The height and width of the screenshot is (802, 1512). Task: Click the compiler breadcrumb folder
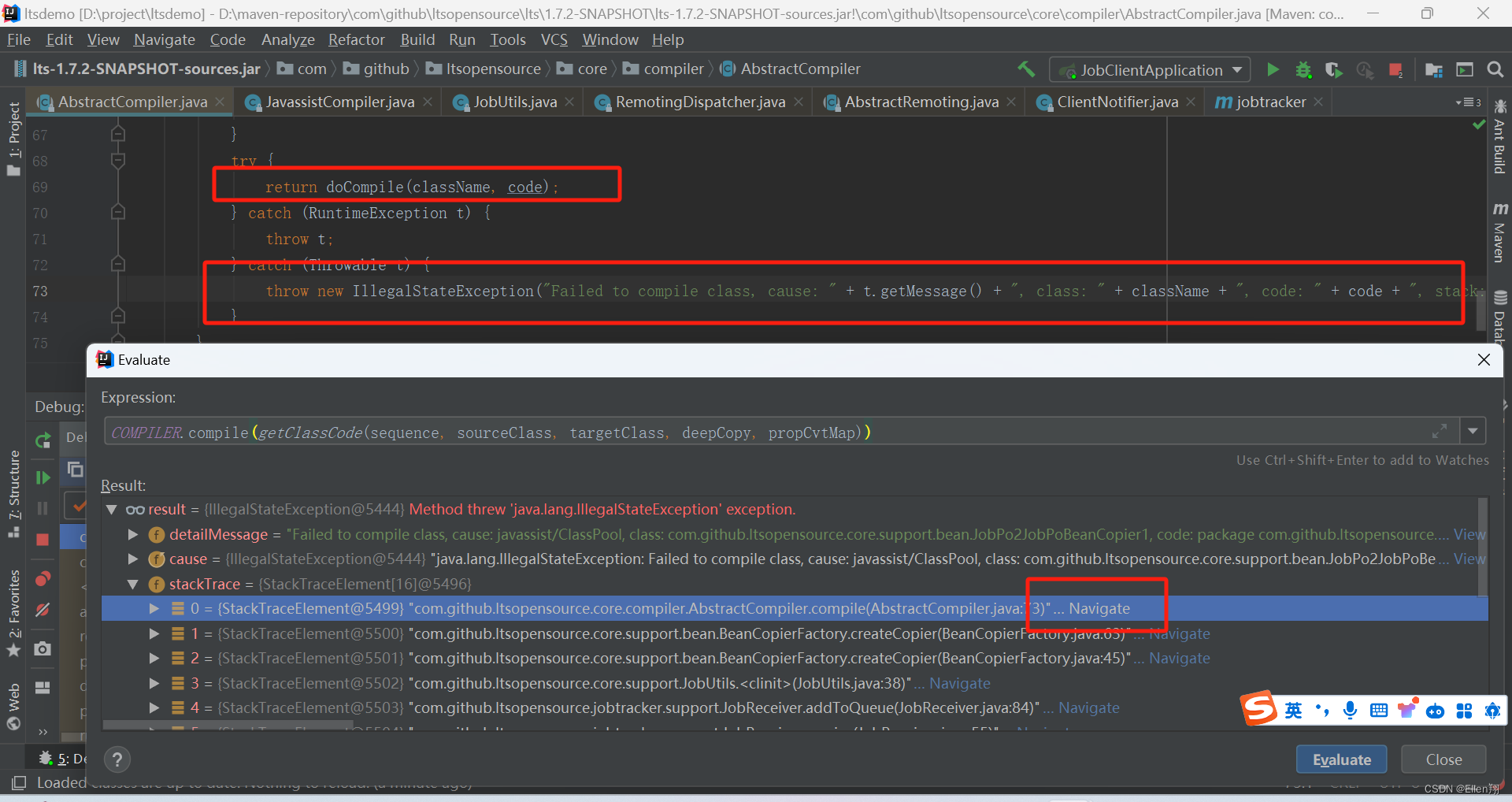pyautogui.click(x=663, y=69)
